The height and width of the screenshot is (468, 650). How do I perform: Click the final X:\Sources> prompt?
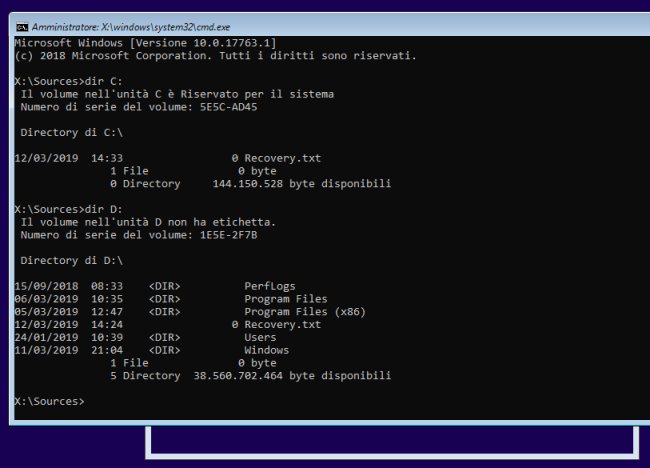coord(49,402)
